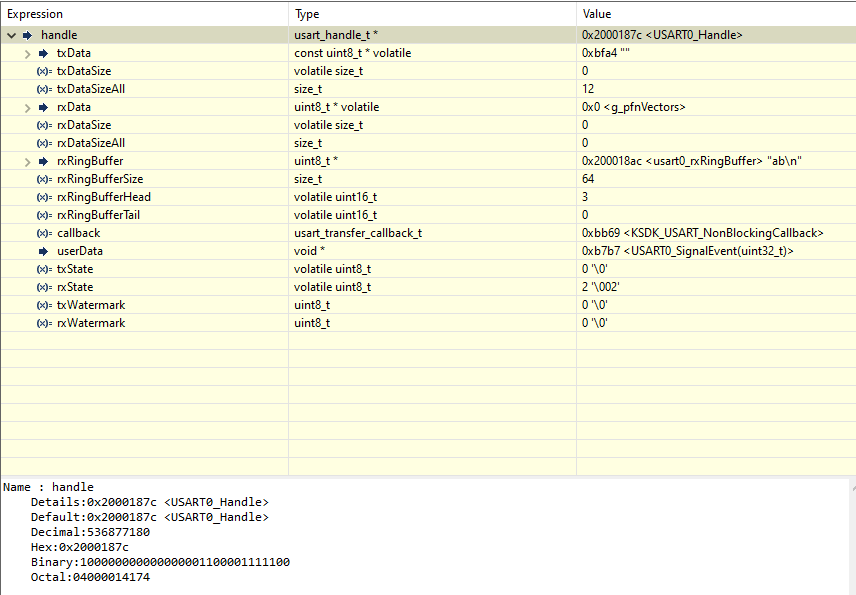Click the variable icon beside txWatermark
Screen dimensions: 856x595
[44, 305]
